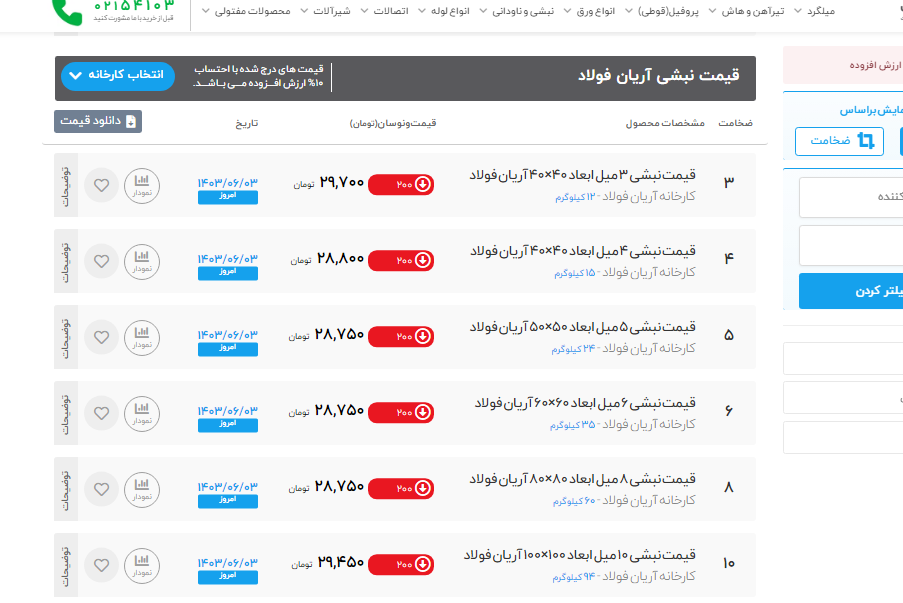
Task: Click the red price-drop badge on 8mm row
Action: tap(401, 488)
